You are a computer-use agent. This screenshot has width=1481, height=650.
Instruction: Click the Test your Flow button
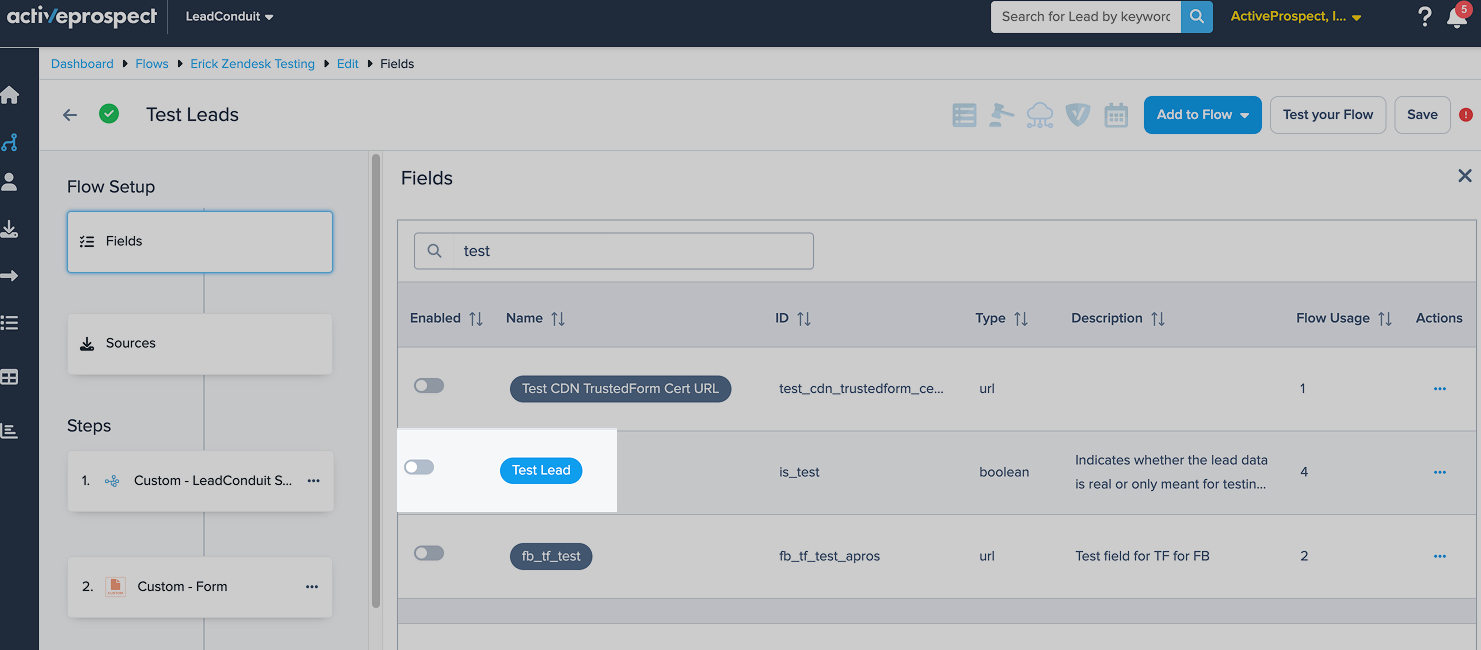tap(1327, 115)
